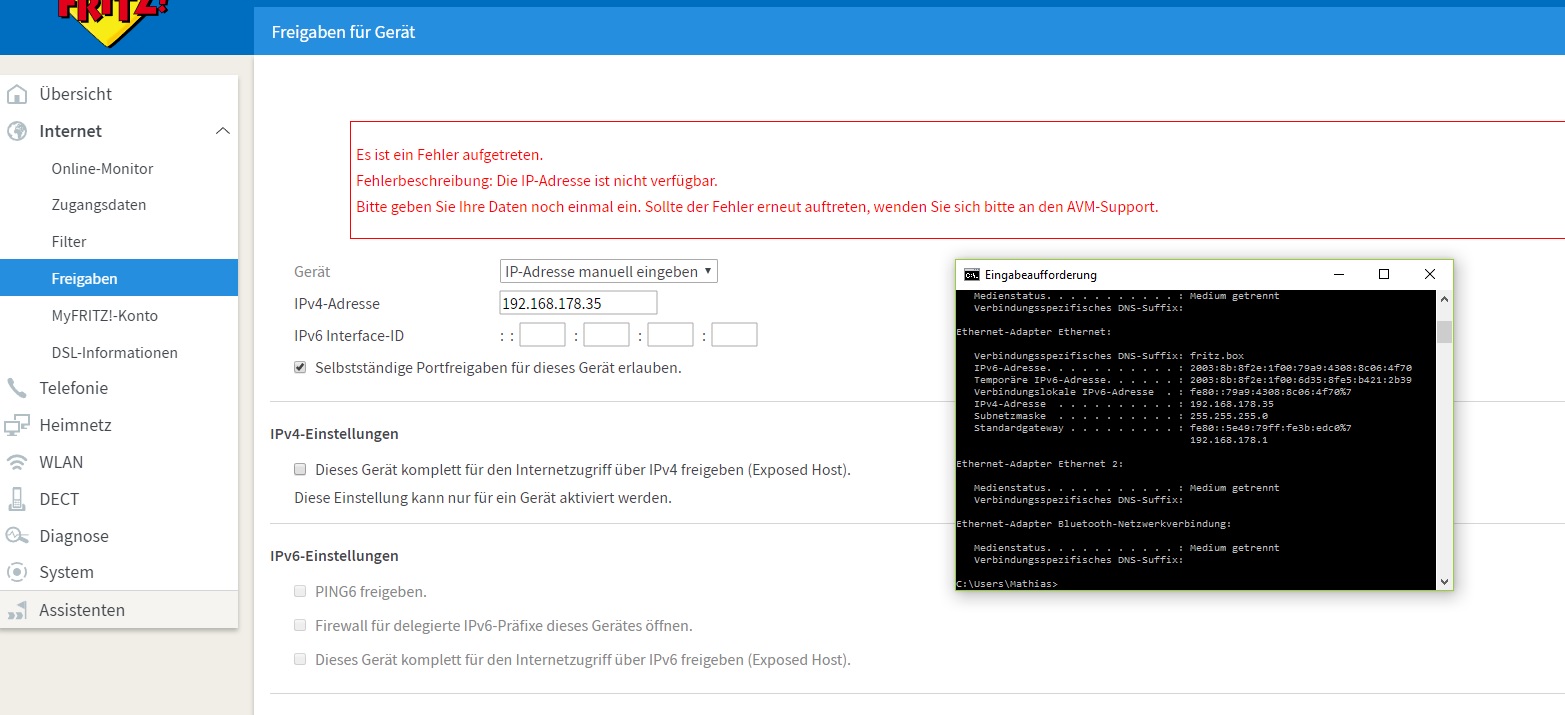
Task: Collapse the Internet menu chevron
Action: click(222, 131)
